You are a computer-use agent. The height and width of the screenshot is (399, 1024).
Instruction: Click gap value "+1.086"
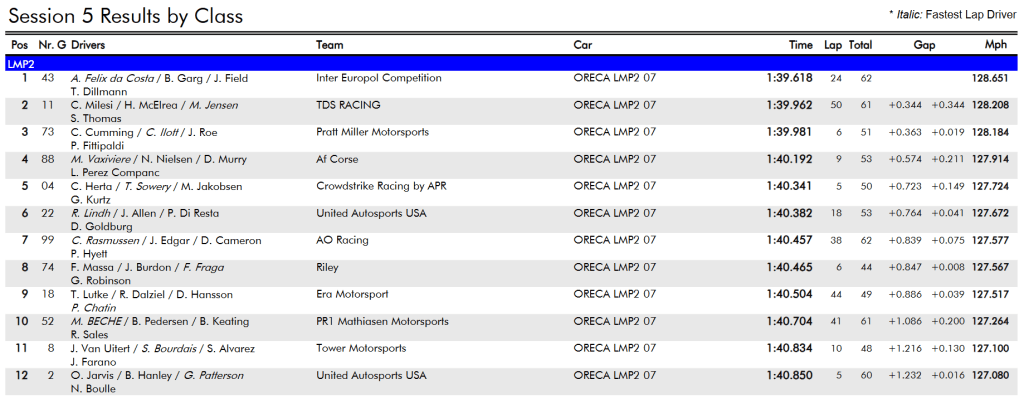[905, 322]
